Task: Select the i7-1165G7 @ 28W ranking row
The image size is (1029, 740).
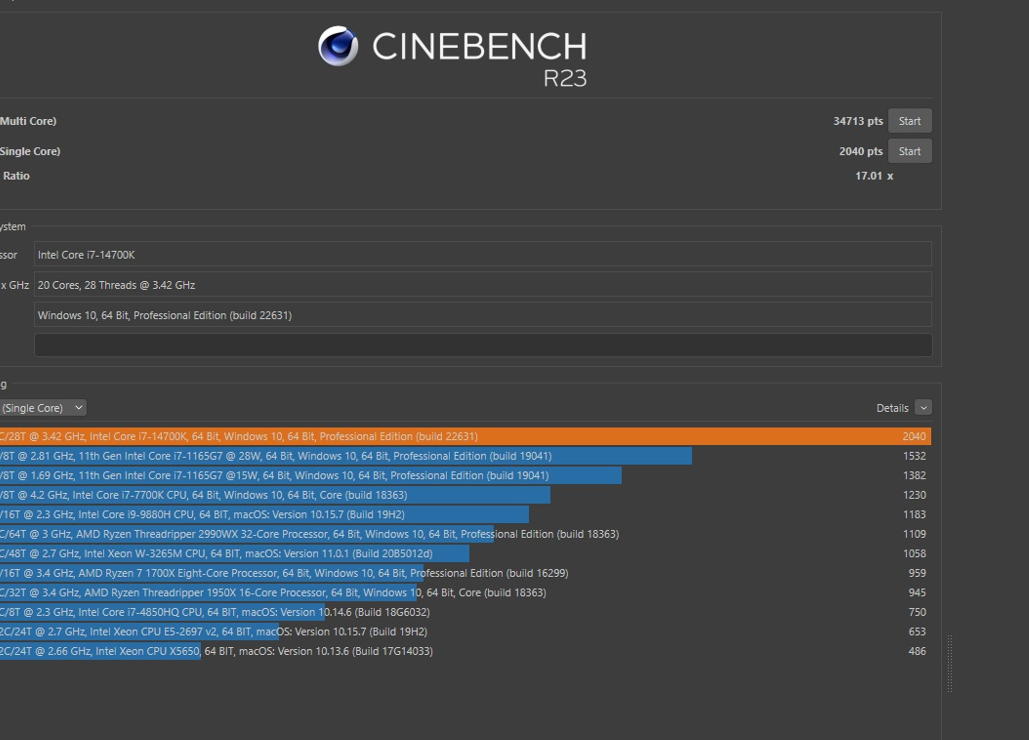Action: tap(465, 456)
